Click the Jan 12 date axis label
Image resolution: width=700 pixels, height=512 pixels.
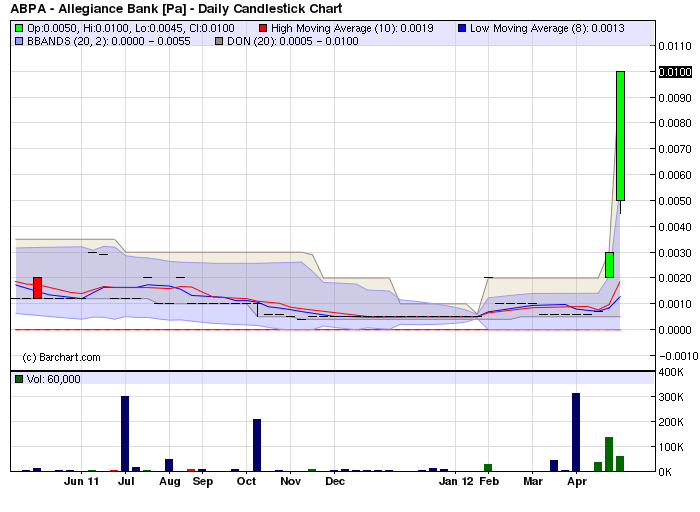coord(456,482)
